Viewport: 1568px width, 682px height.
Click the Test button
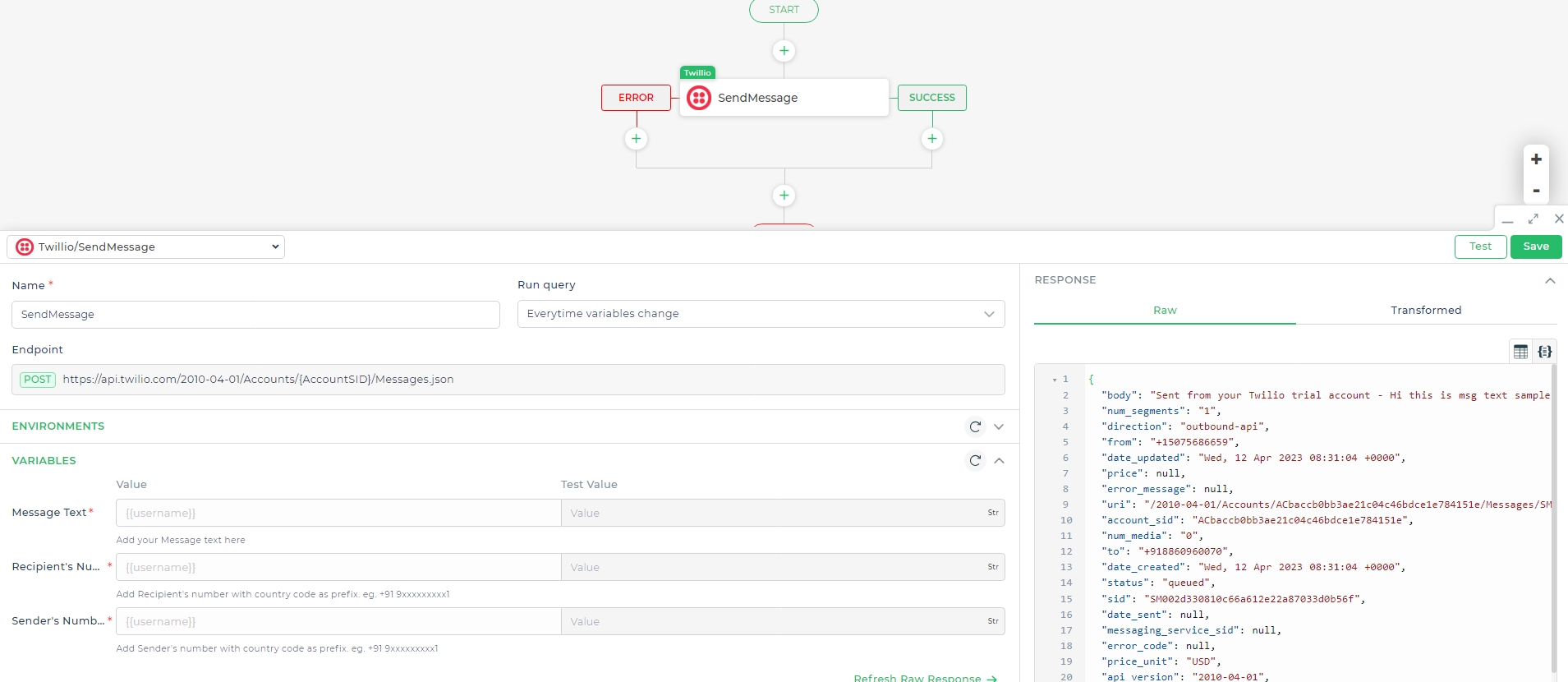coord(1480,247)
